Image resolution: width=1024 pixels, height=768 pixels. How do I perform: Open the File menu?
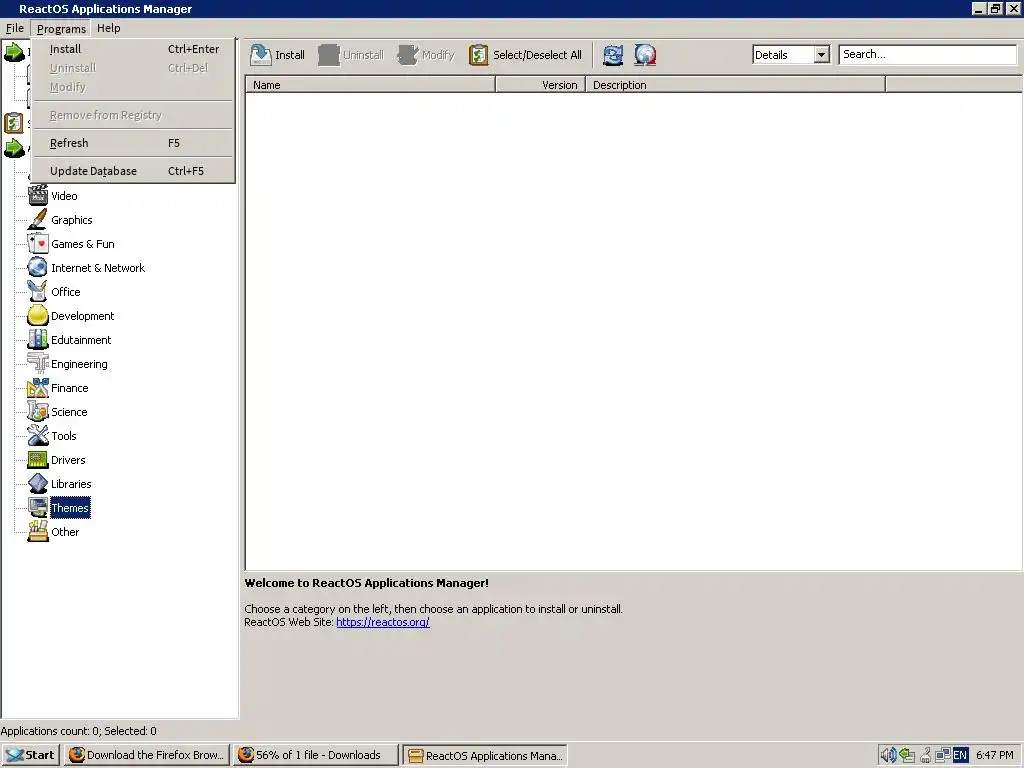[14, 28]
